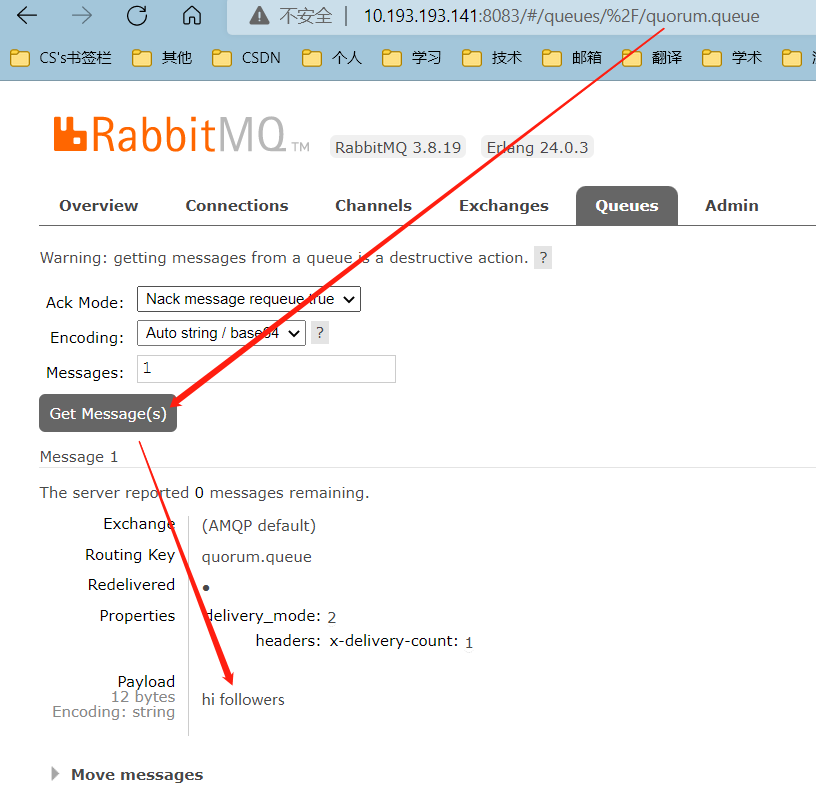Click the Get Message(s) button
This screenshot has height=793, width=816.
tap(108, 413)
